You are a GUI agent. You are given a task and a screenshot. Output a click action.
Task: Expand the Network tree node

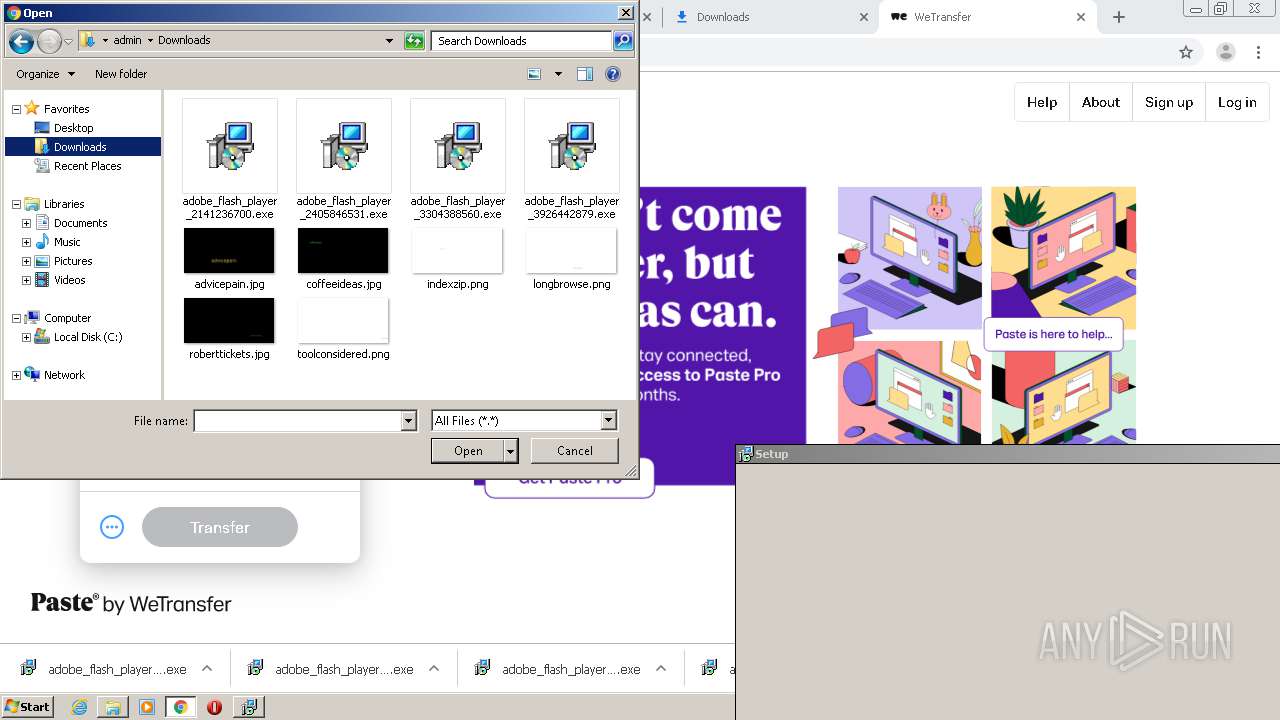(16, 375)
